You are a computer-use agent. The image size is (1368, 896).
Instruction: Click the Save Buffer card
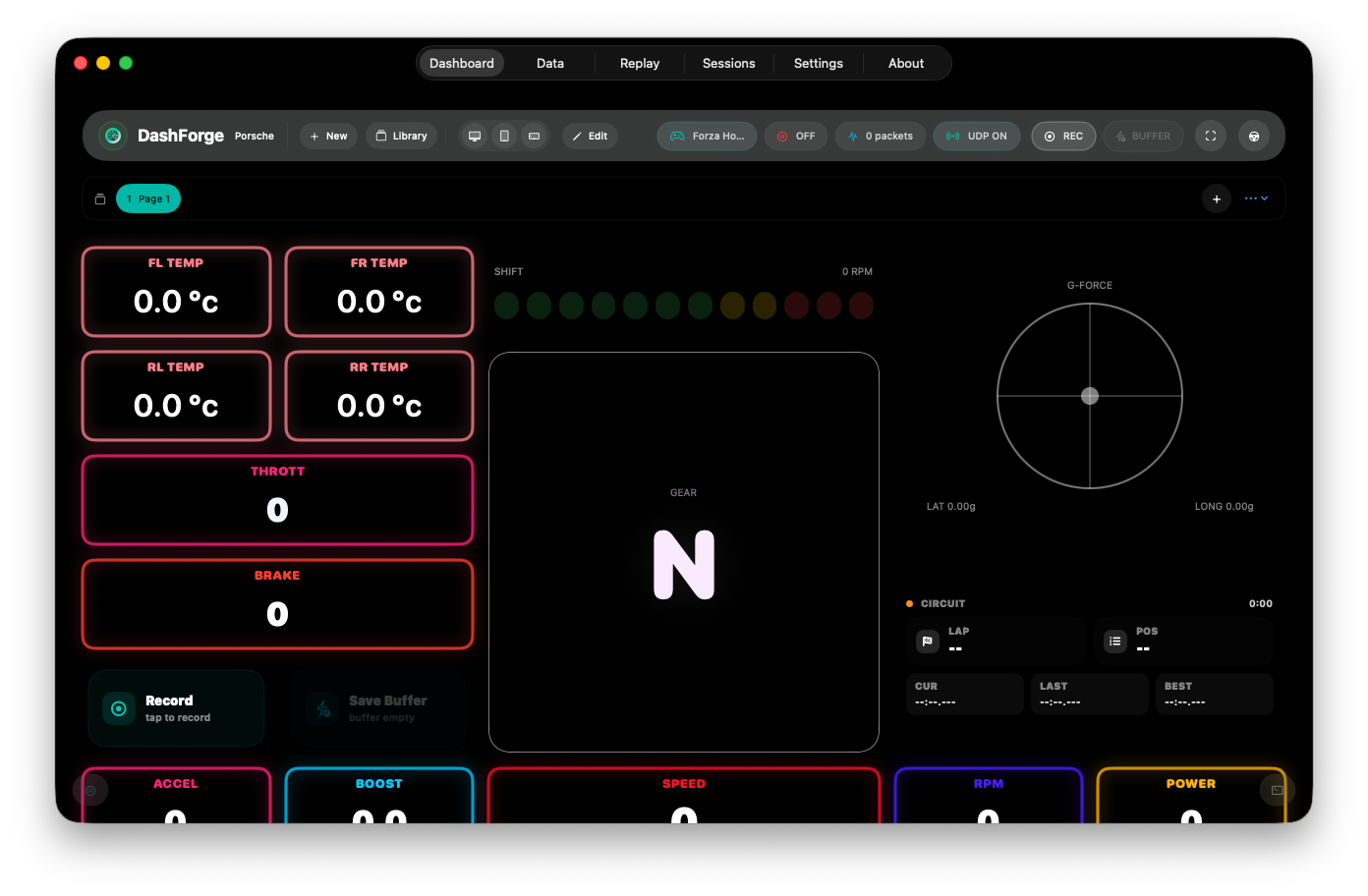[379, 708]
